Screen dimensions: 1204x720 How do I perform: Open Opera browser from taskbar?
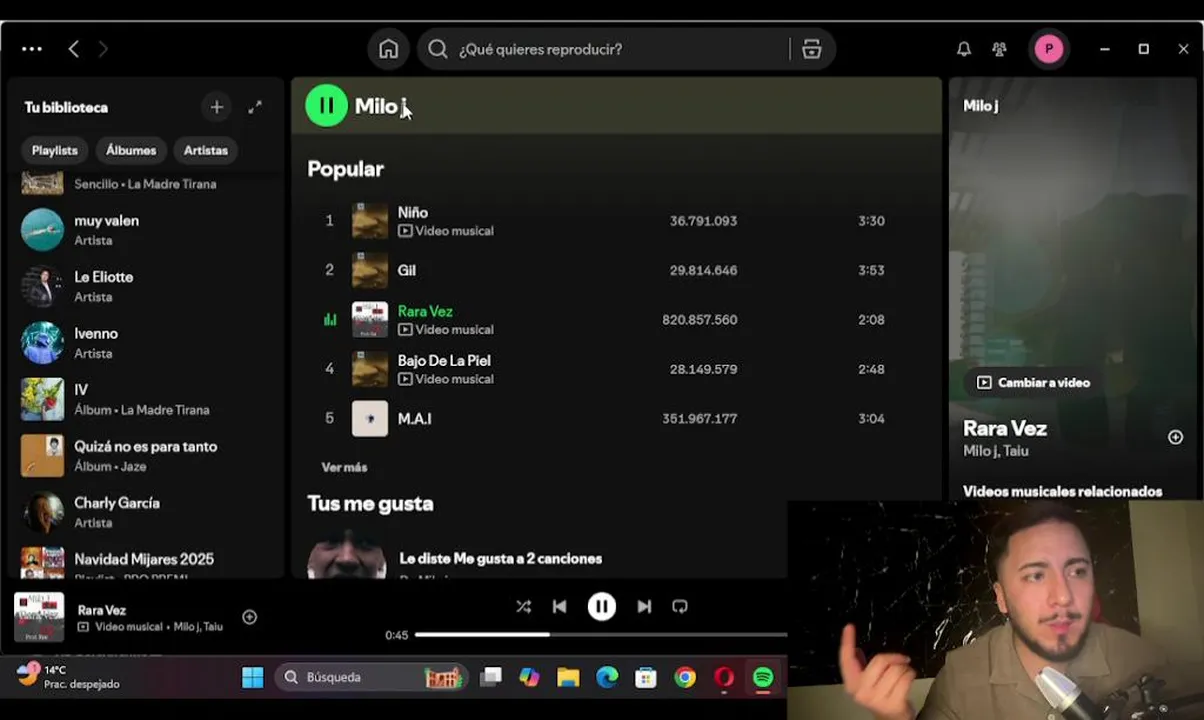click(724, 678)
